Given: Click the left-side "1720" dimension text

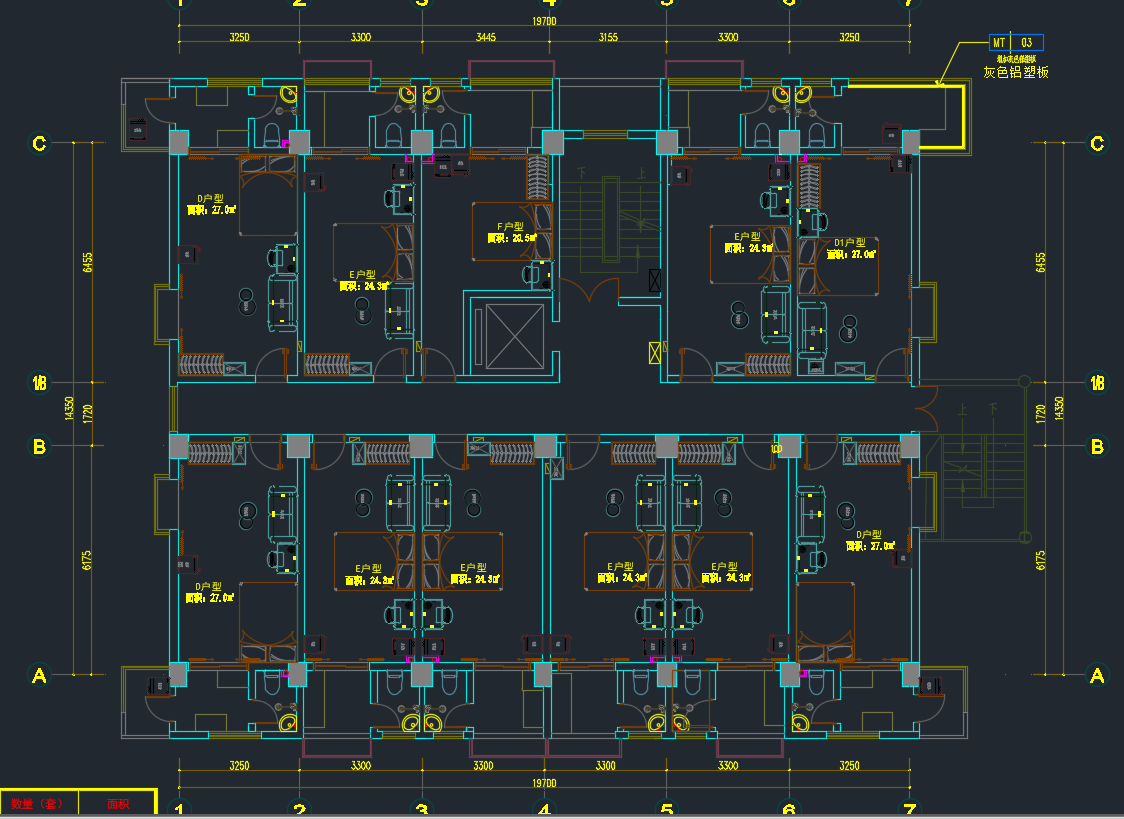Looking at the screenshot, I should (87, 414).
